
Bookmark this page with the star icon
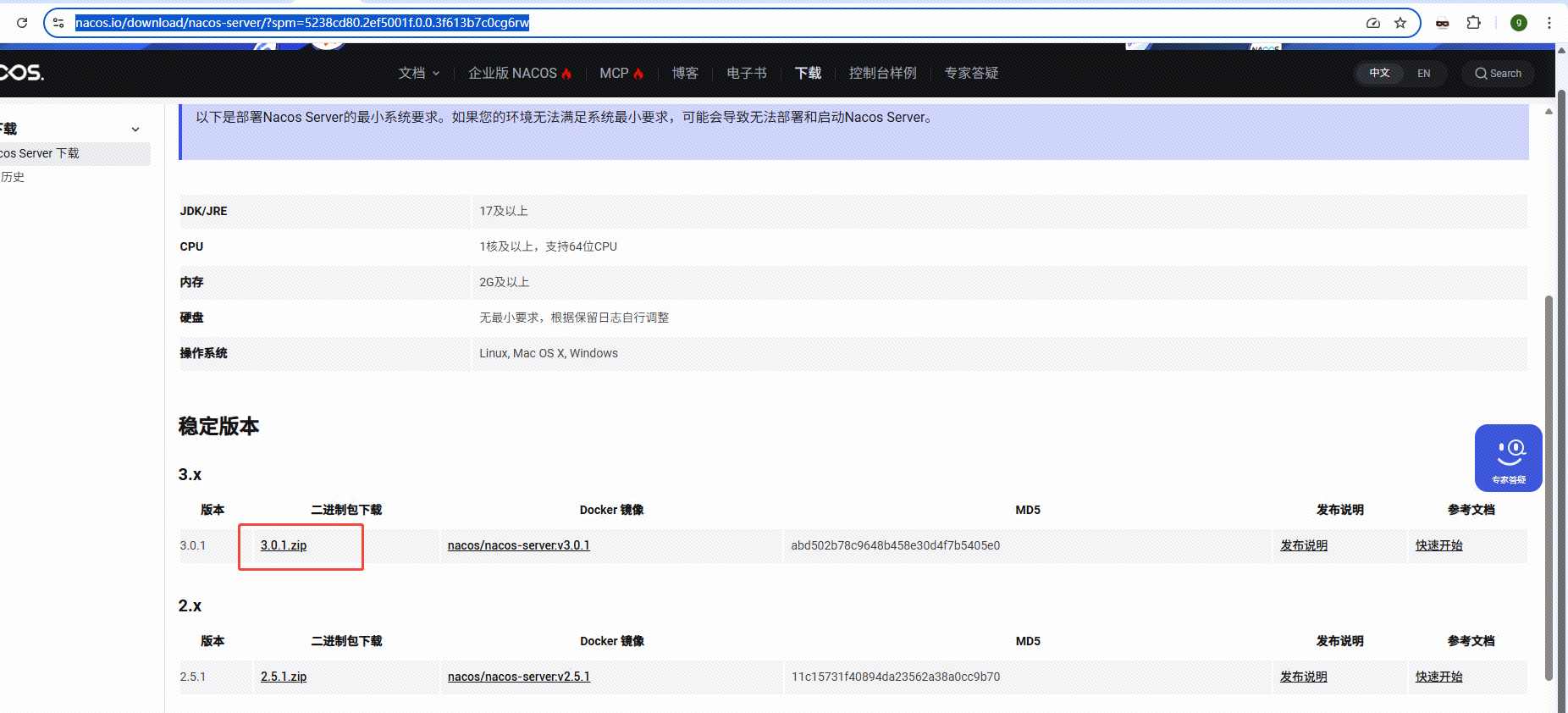[1400, 23]
